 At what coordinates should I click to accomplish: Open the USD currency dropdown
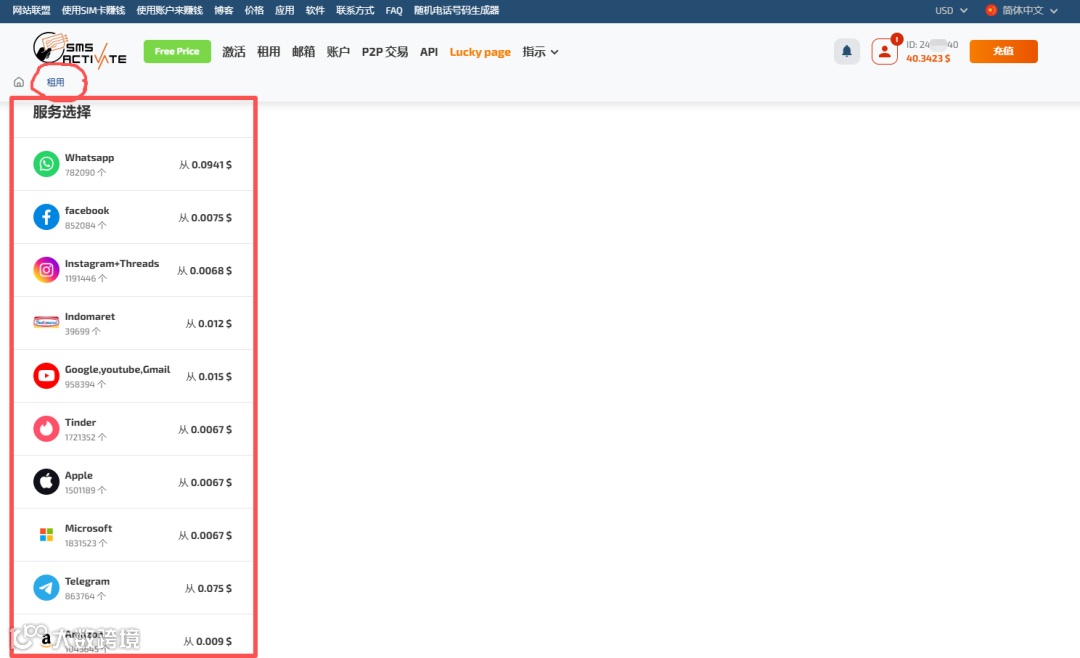pyautogui.click(x=951, y=10)
